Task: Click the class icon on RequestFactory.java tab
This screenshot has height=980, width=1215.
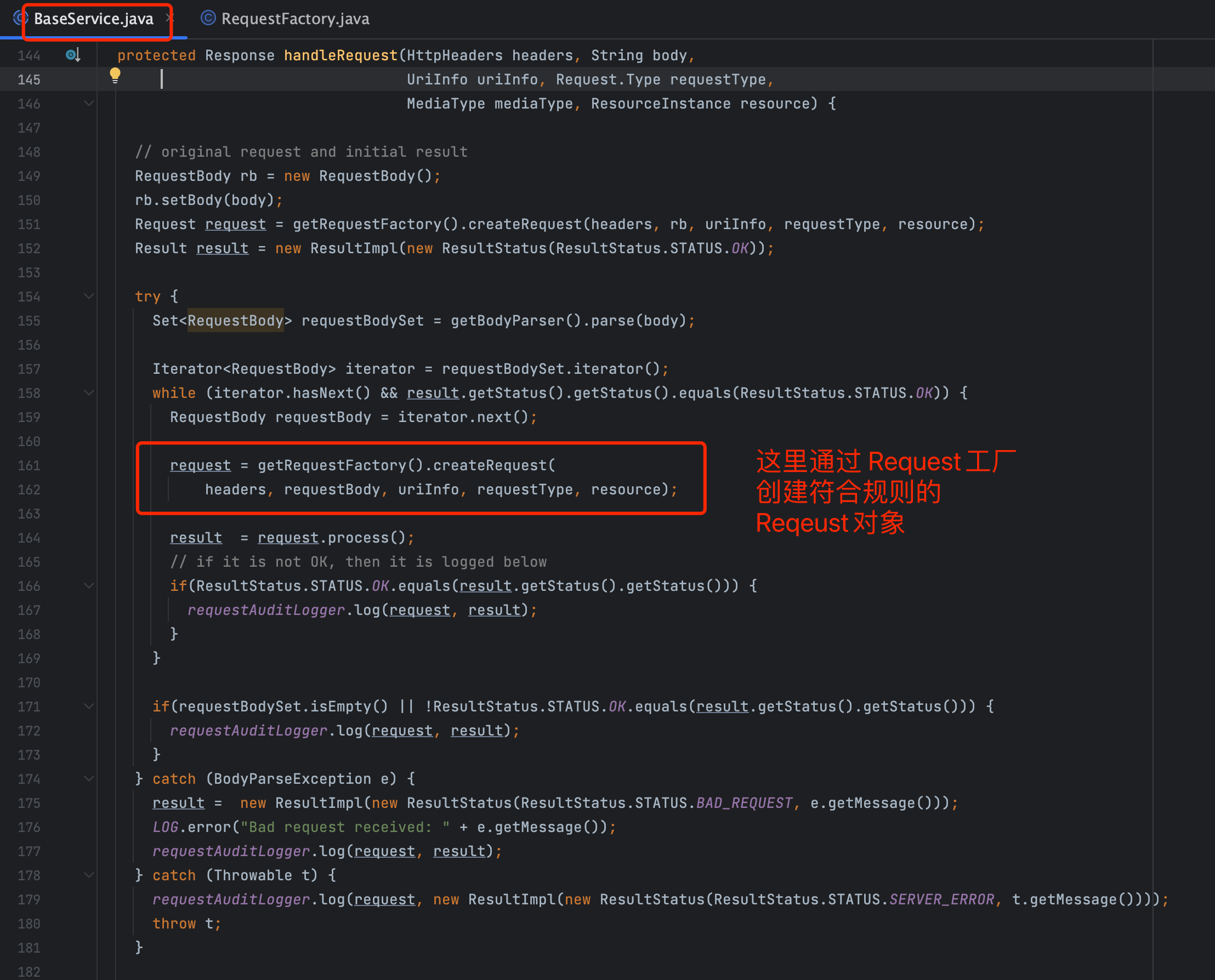Action: pos(208,19)
